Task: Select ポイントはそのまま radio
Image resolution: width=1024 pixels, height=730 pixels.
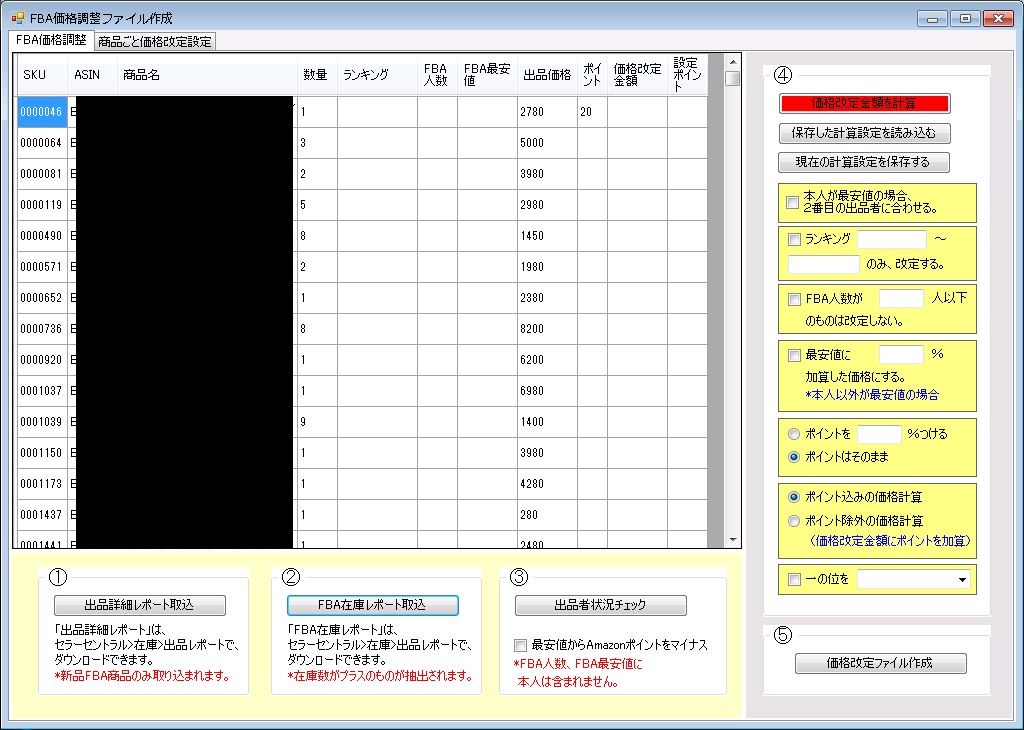Action: coord(794,457)
